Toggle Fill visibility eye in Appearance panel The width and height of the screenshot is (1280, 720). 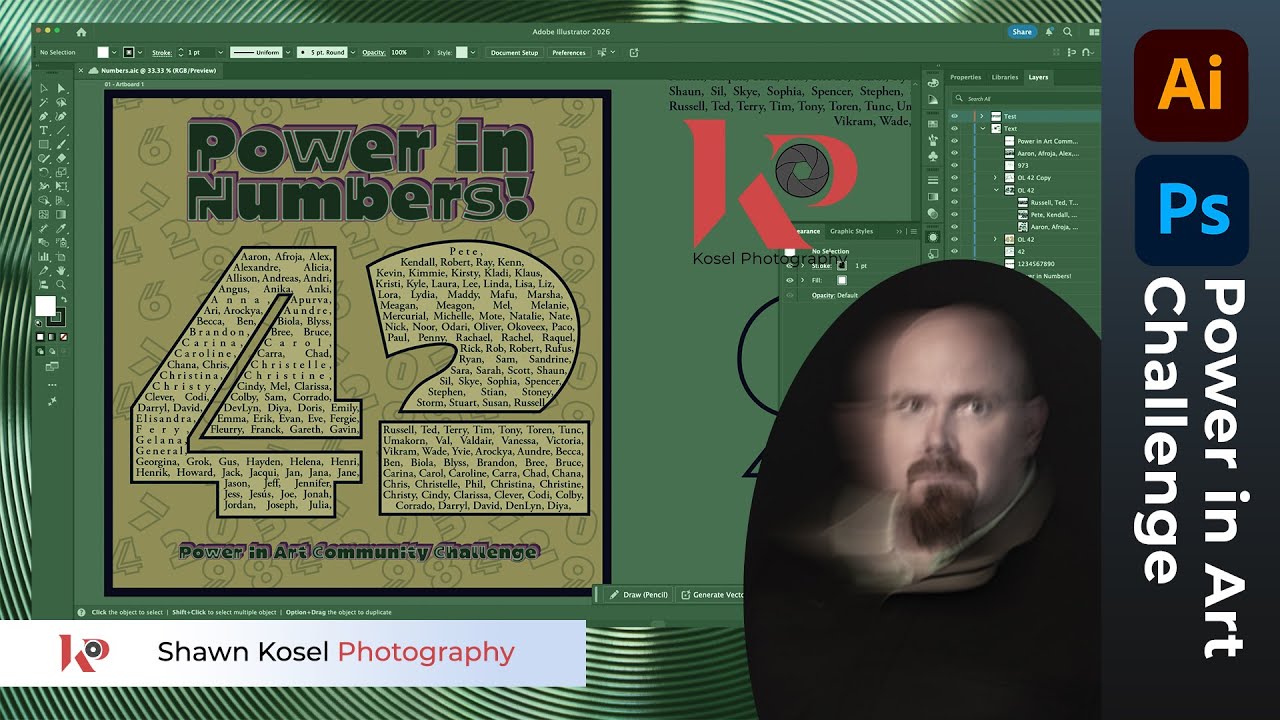(790, 280)
